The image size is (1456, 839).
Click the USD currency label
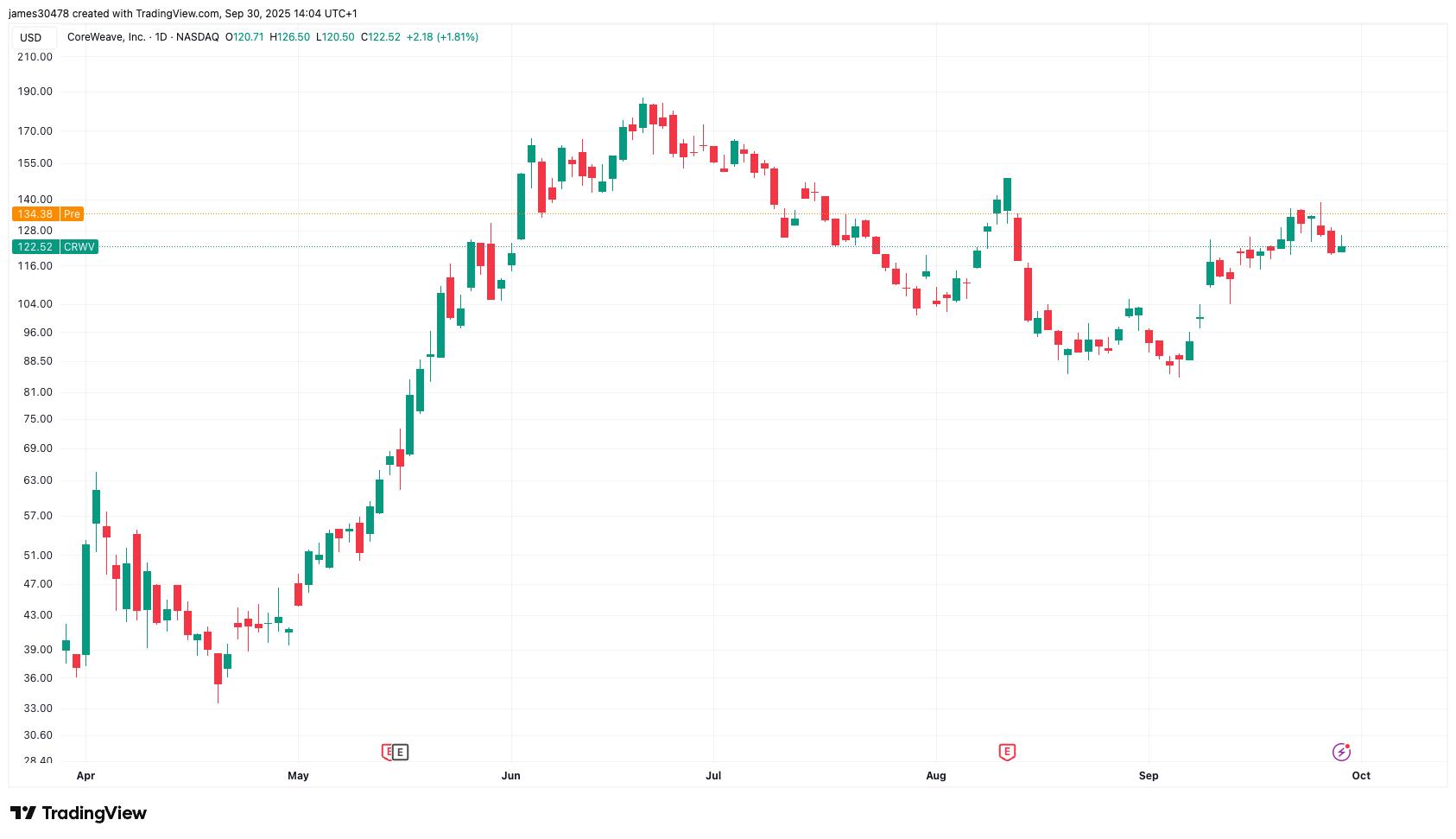click(x=31, y=37)
